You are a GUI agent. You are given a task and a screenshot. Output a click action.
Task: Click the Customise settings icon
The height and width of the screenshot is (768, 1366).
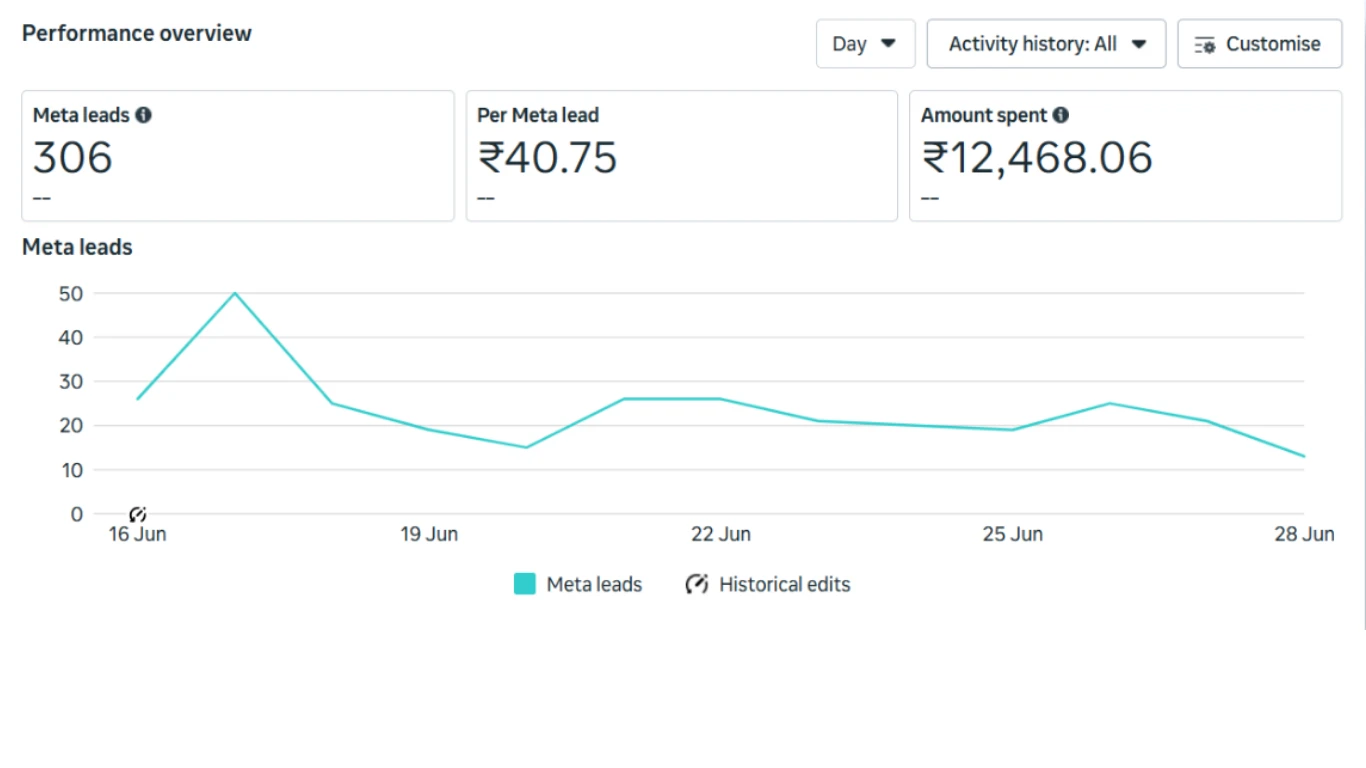click(1205, 45)
